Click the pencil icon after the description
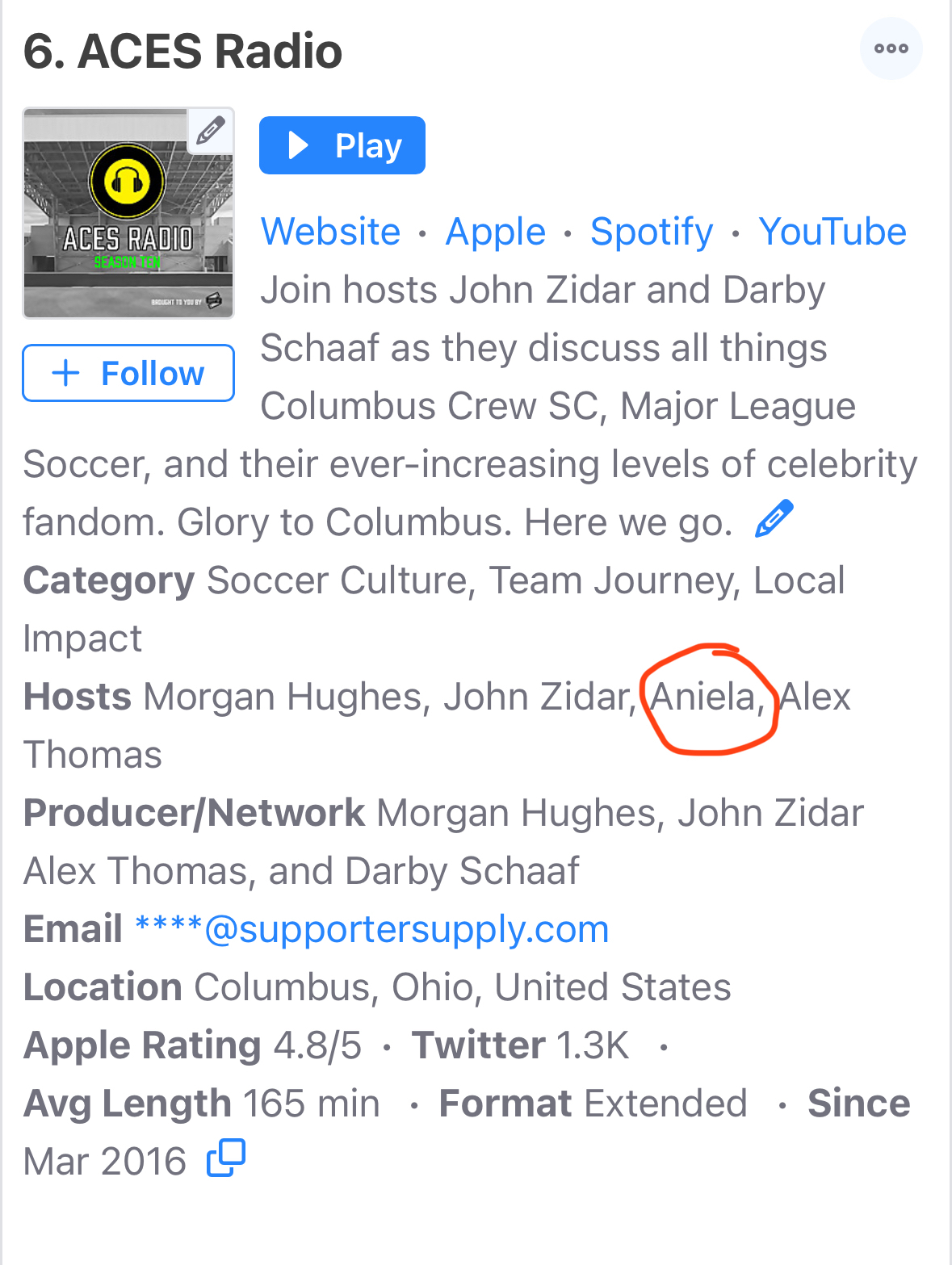 (x=774, y=519)
